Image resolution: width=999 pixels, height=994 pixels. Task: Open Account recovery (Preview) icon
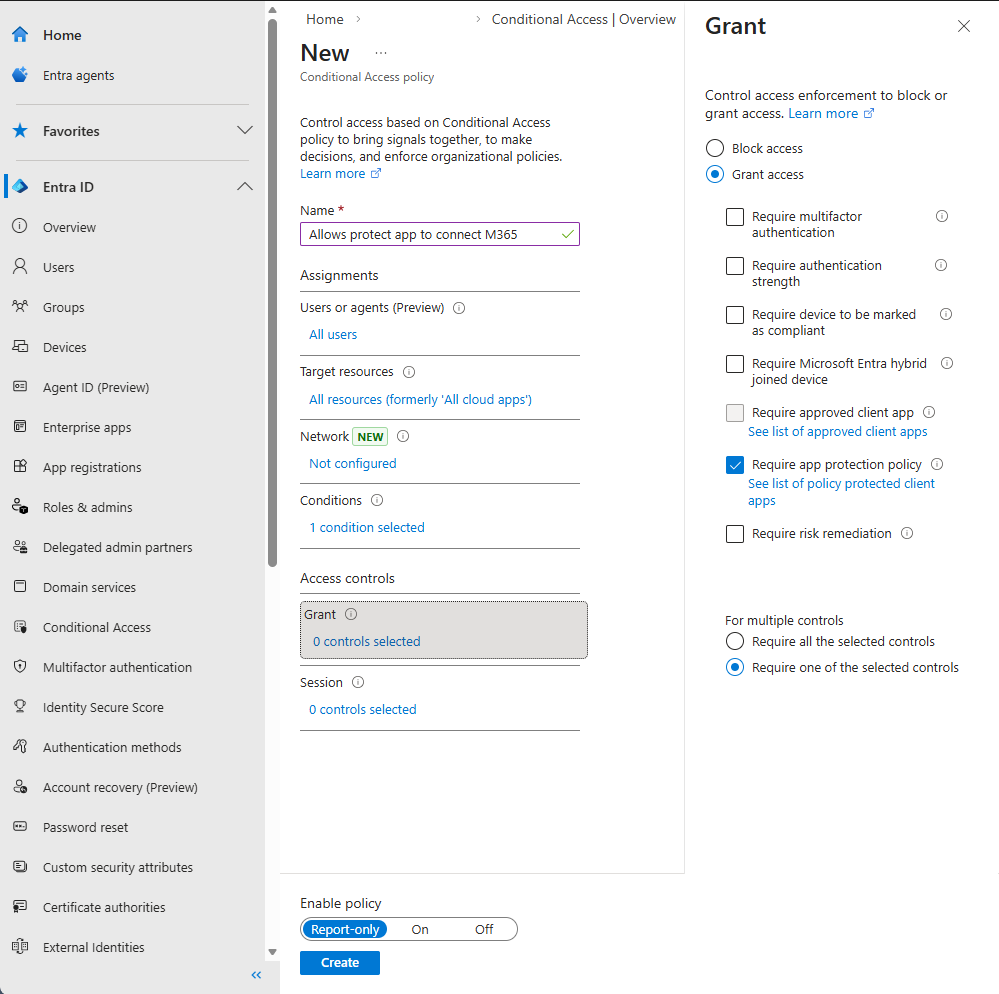pos(20,787)
